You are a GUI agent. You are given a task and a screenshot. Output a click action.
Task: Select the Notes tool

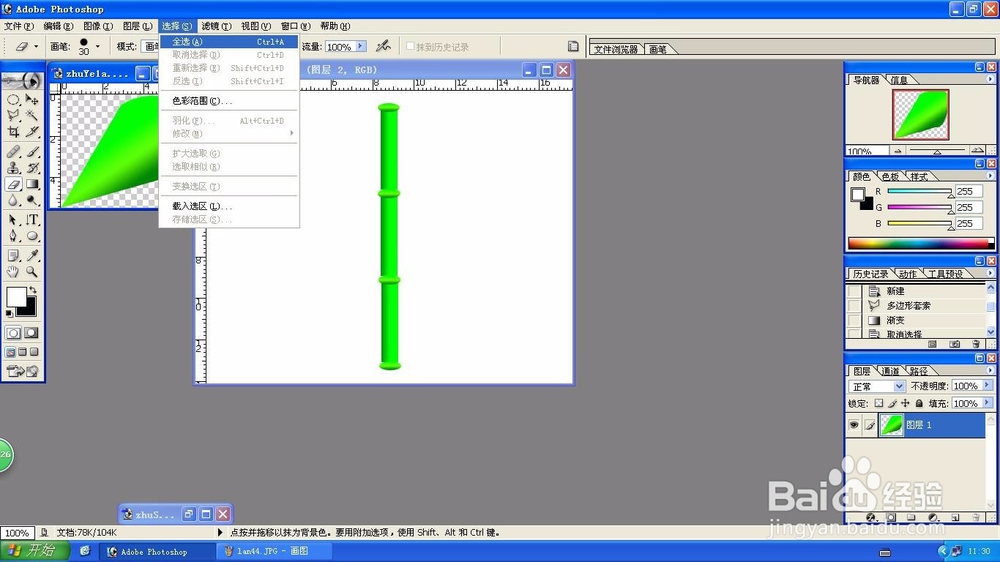13,256
